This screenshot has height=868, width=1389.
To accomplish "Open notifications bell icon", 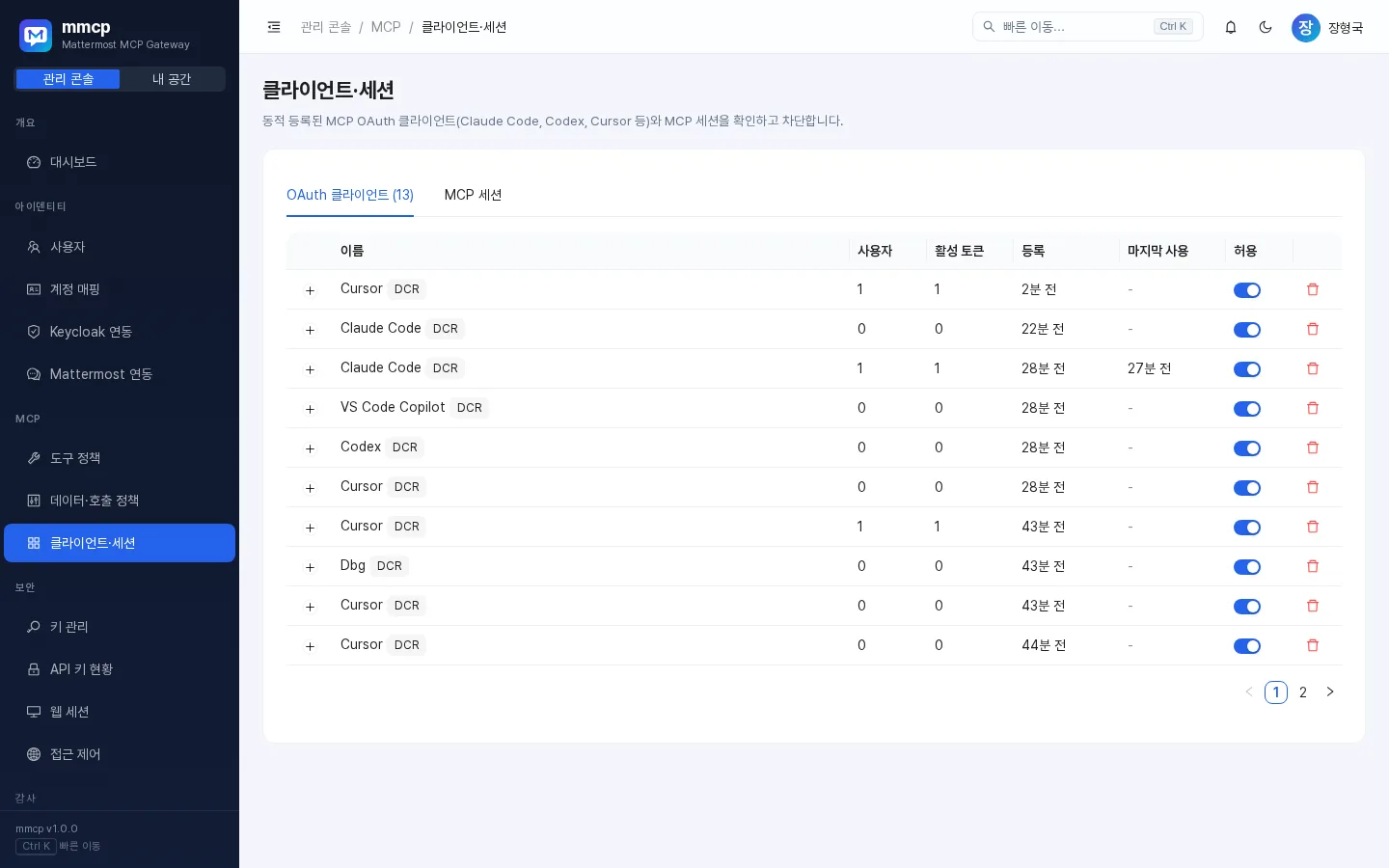I will [1231, 27].
